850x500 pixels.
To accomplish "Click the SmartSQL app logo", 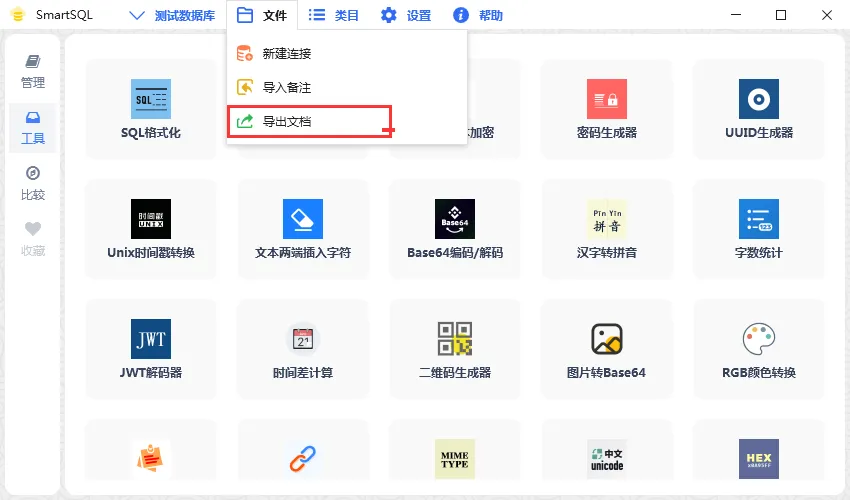I will pos(18,15).
